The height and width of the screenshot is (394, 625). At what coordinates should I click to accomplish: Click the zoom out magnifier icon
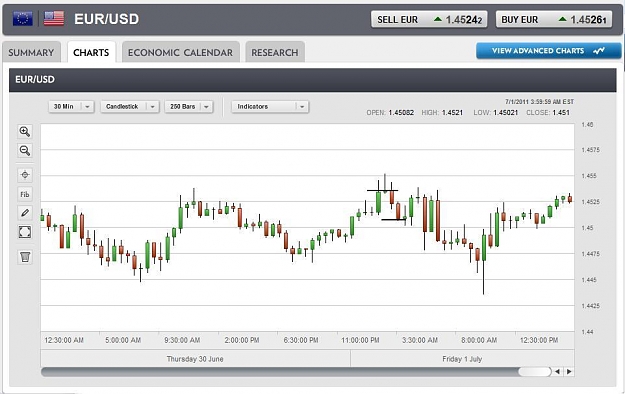[25, 150]
